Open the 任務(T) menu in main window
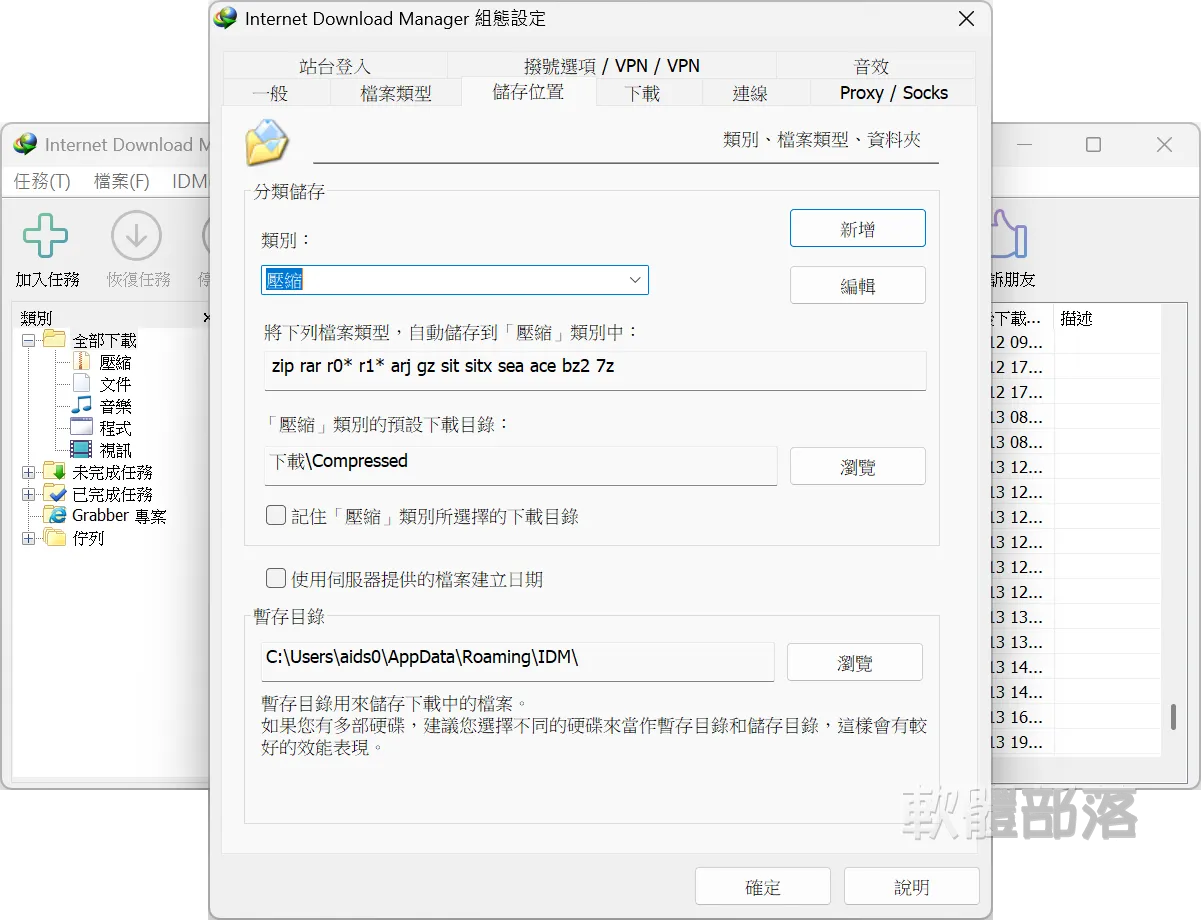1201x920 pixels. click(42, 181)
